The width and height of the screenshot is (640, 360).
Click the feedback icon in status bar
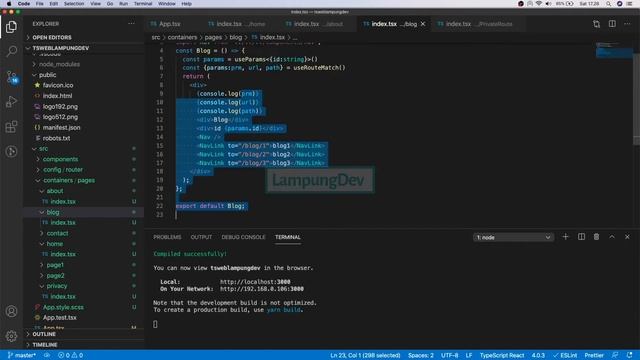coord(615,355)
